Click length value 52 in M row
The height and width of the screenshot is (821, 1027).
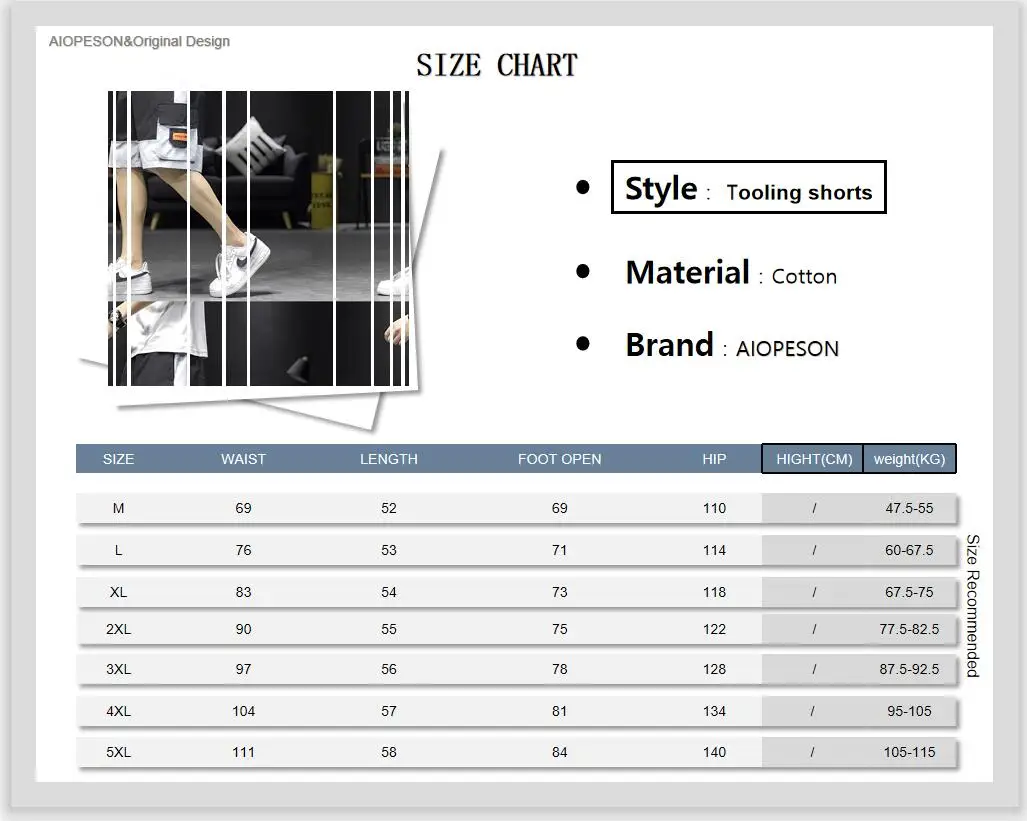tap(389, 508)
